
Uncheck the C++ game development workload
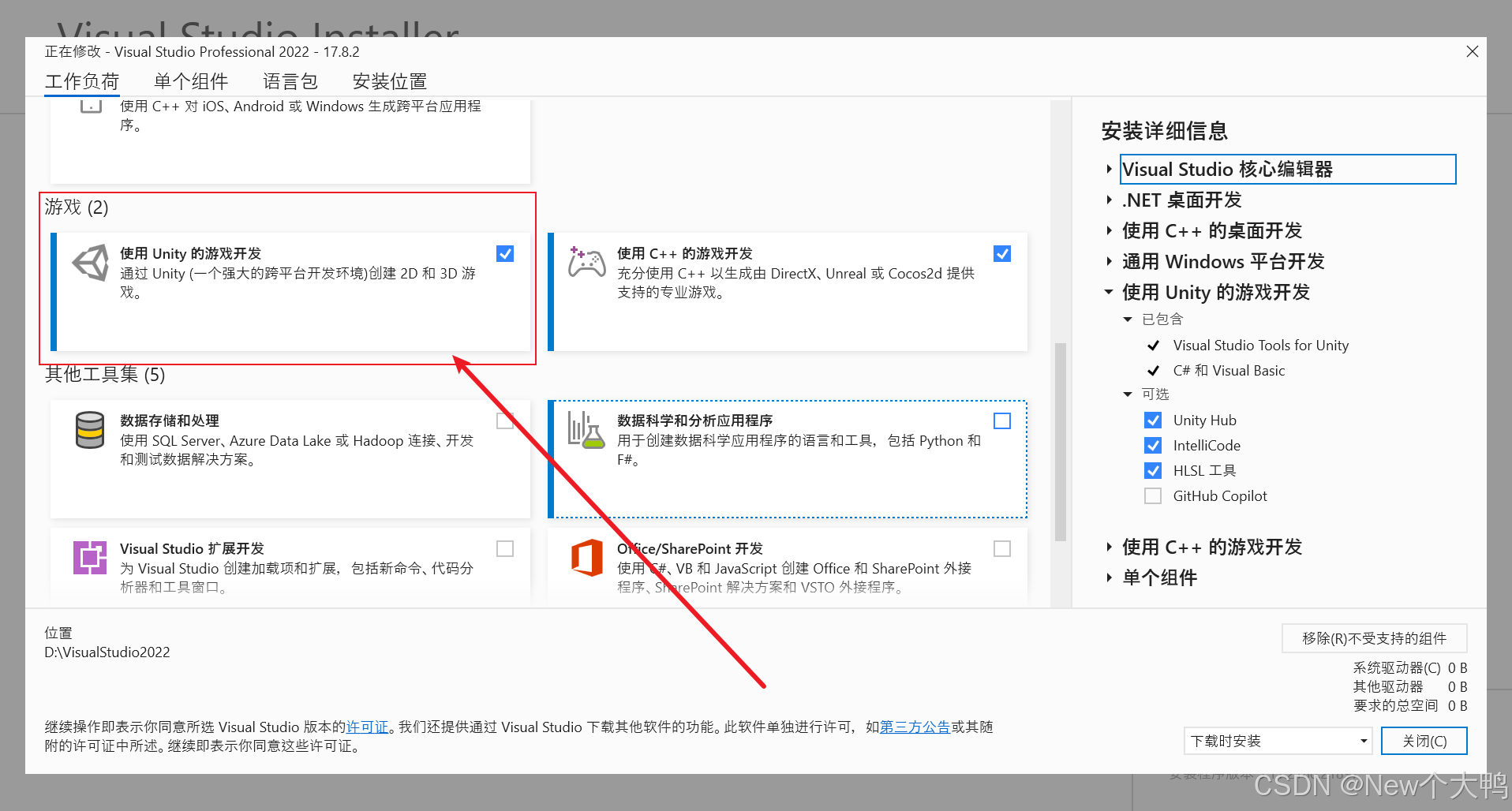click(1002, 253)
